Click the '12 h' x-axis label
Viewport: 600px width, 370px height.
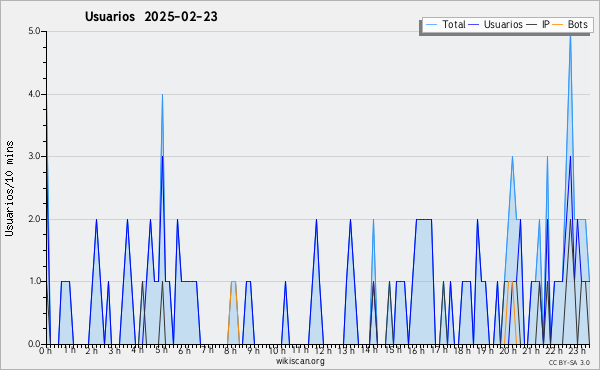pos(324,351)
